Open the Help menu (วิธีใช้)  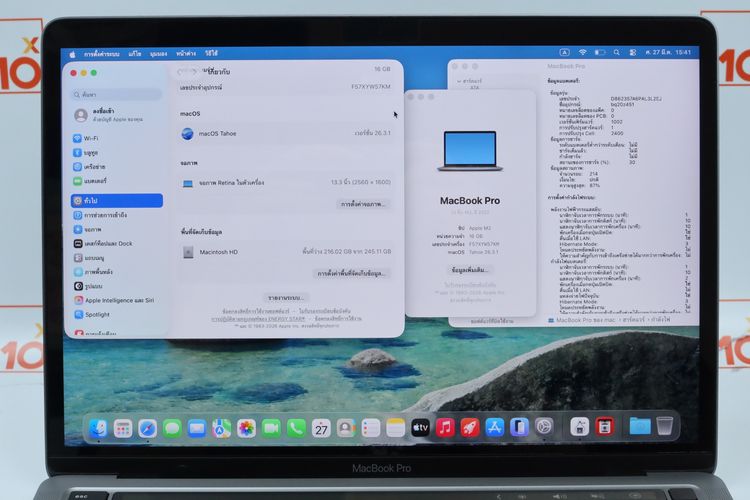click(211, 53)
